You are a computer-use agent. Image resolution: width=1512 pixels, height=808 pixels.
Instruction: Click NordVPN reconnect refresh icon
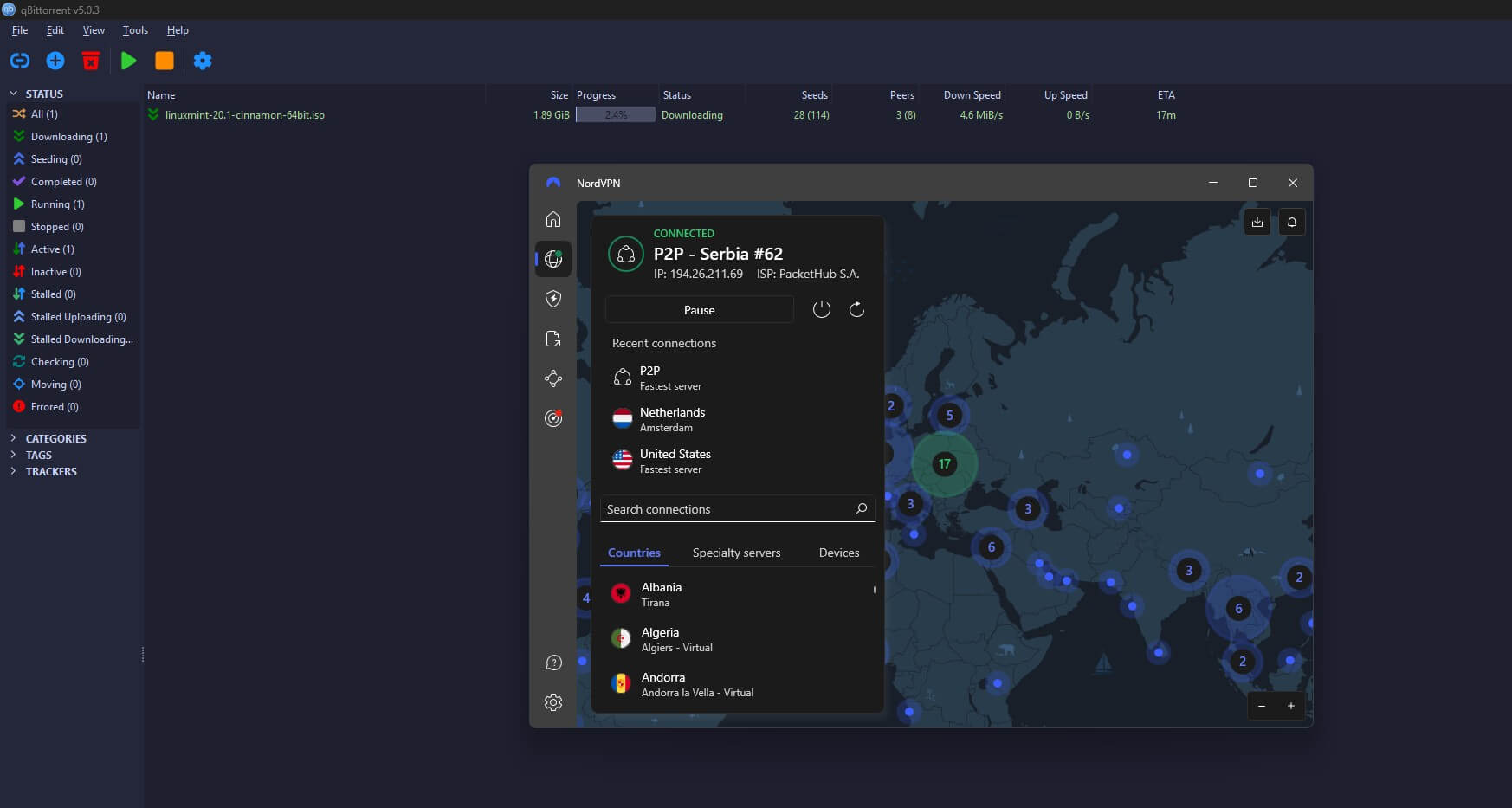pos(856,309)
